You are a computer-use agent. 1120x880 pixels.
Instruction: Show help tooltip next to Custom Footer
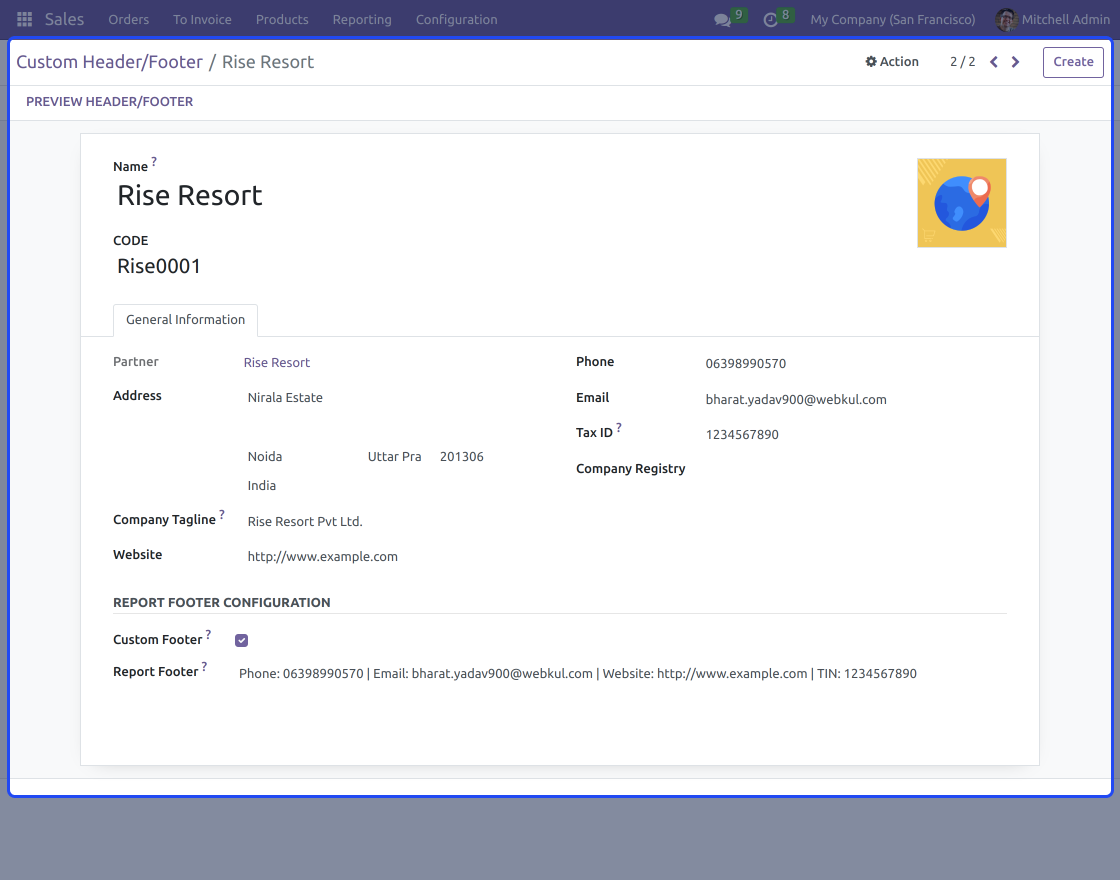point(208,634)
